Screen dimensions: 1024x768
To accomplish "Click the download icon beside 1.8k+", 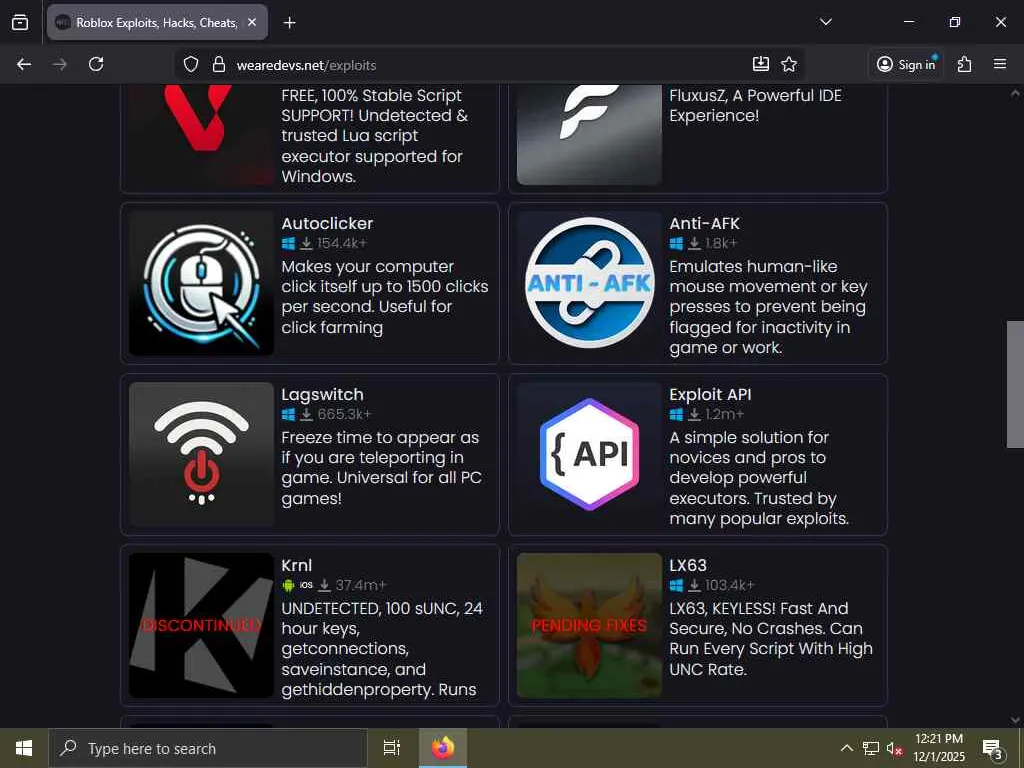I will pos(694,244).
